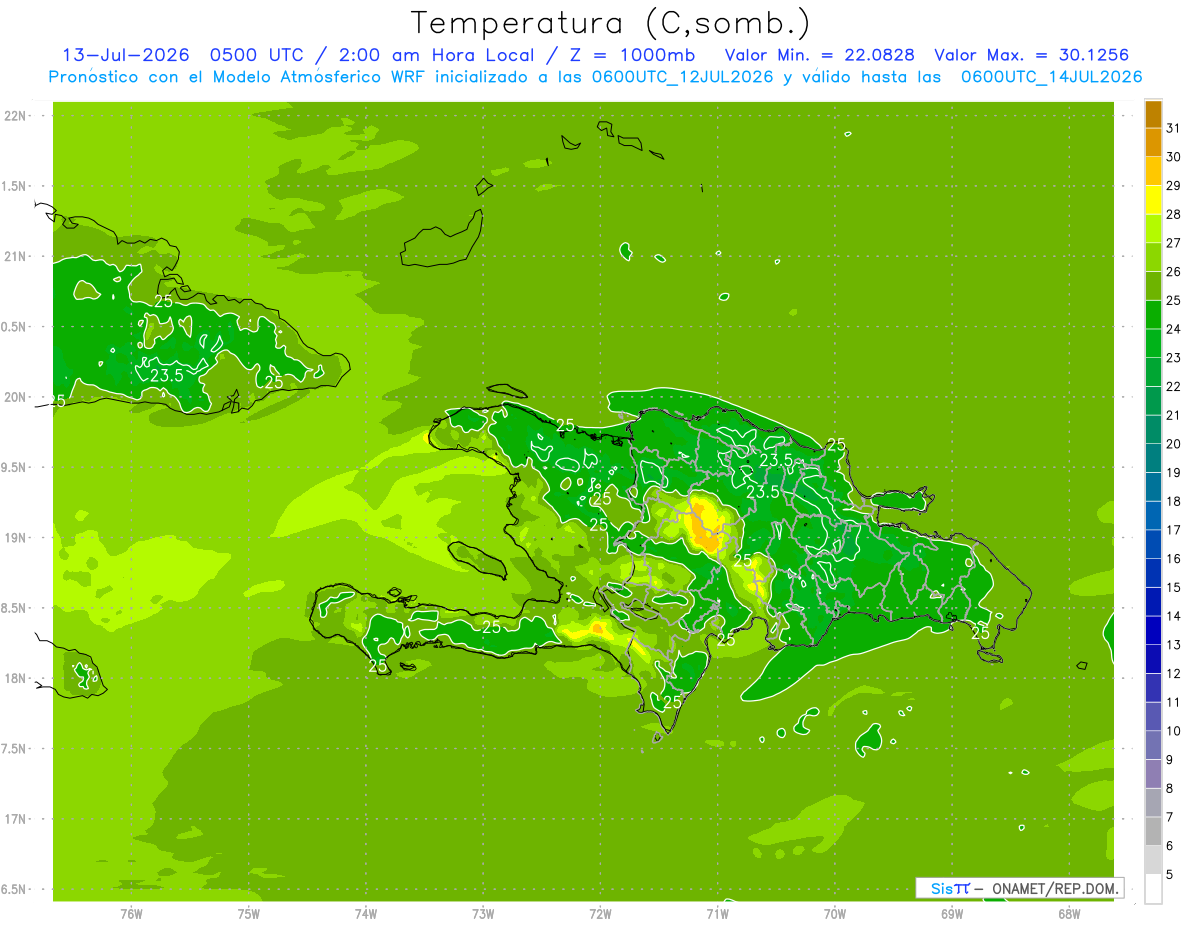Click the '72W' longitude axis label
This screenshot has width=1200, height=927.
600,913
